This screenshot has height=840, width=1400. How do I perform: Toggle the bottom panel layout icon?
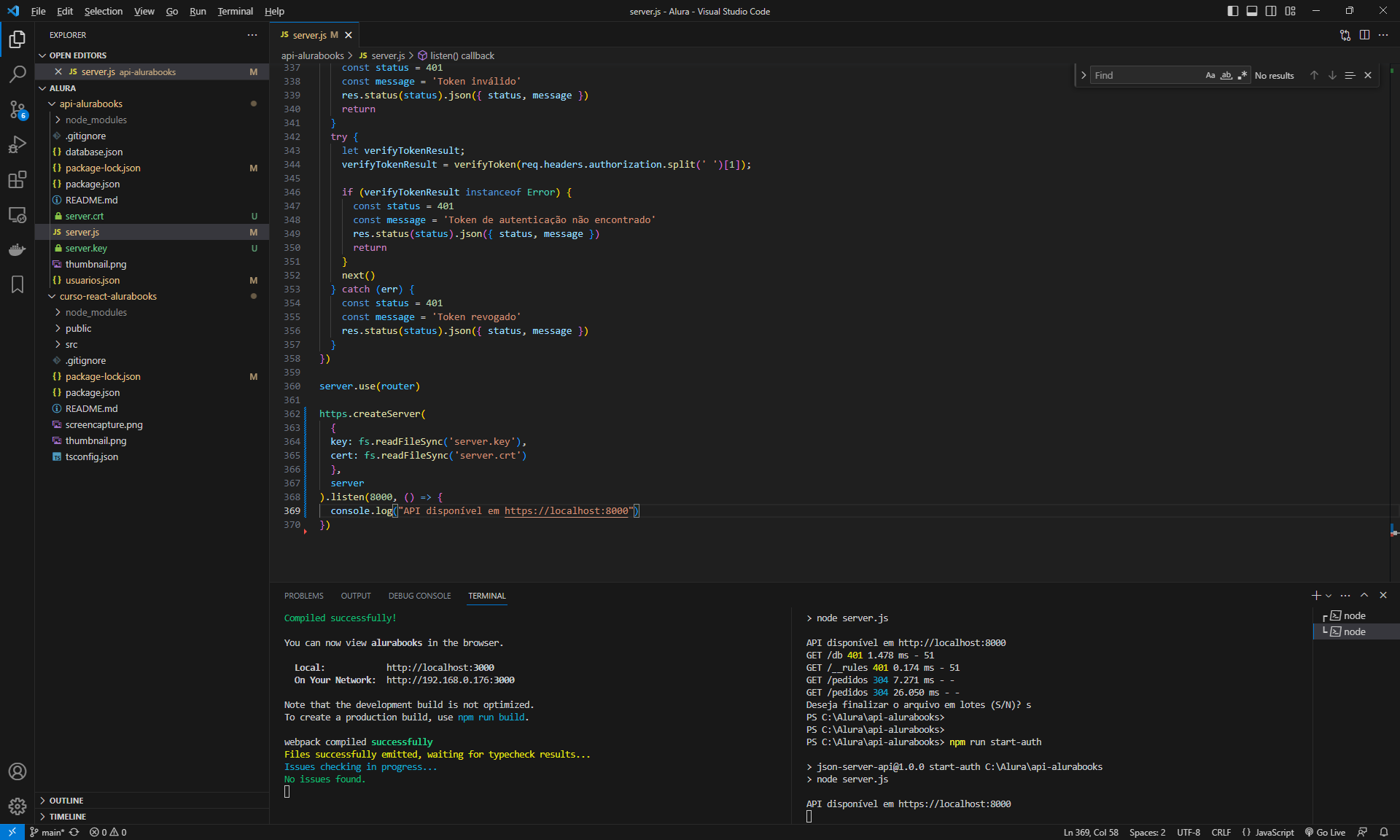(x=1252, y=11)
